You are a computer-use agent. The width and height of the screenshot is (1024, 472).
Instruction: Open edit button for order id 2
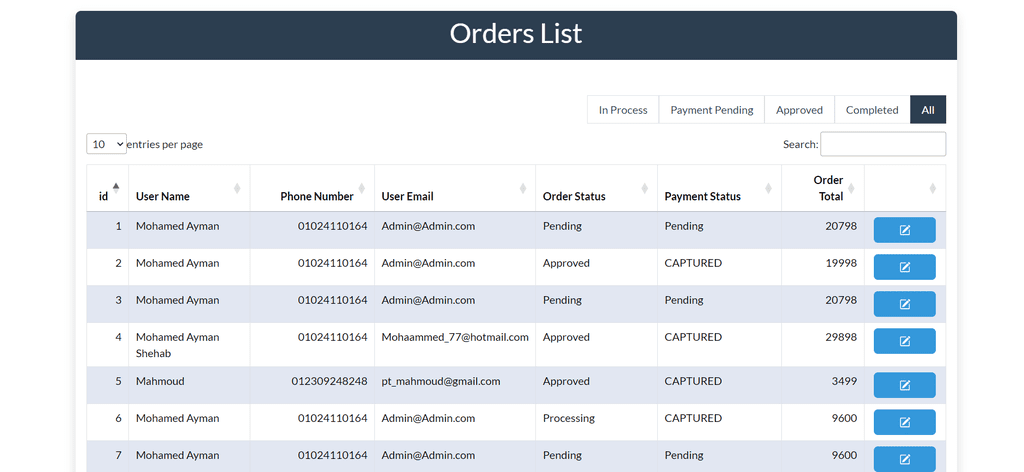(904, 267)
